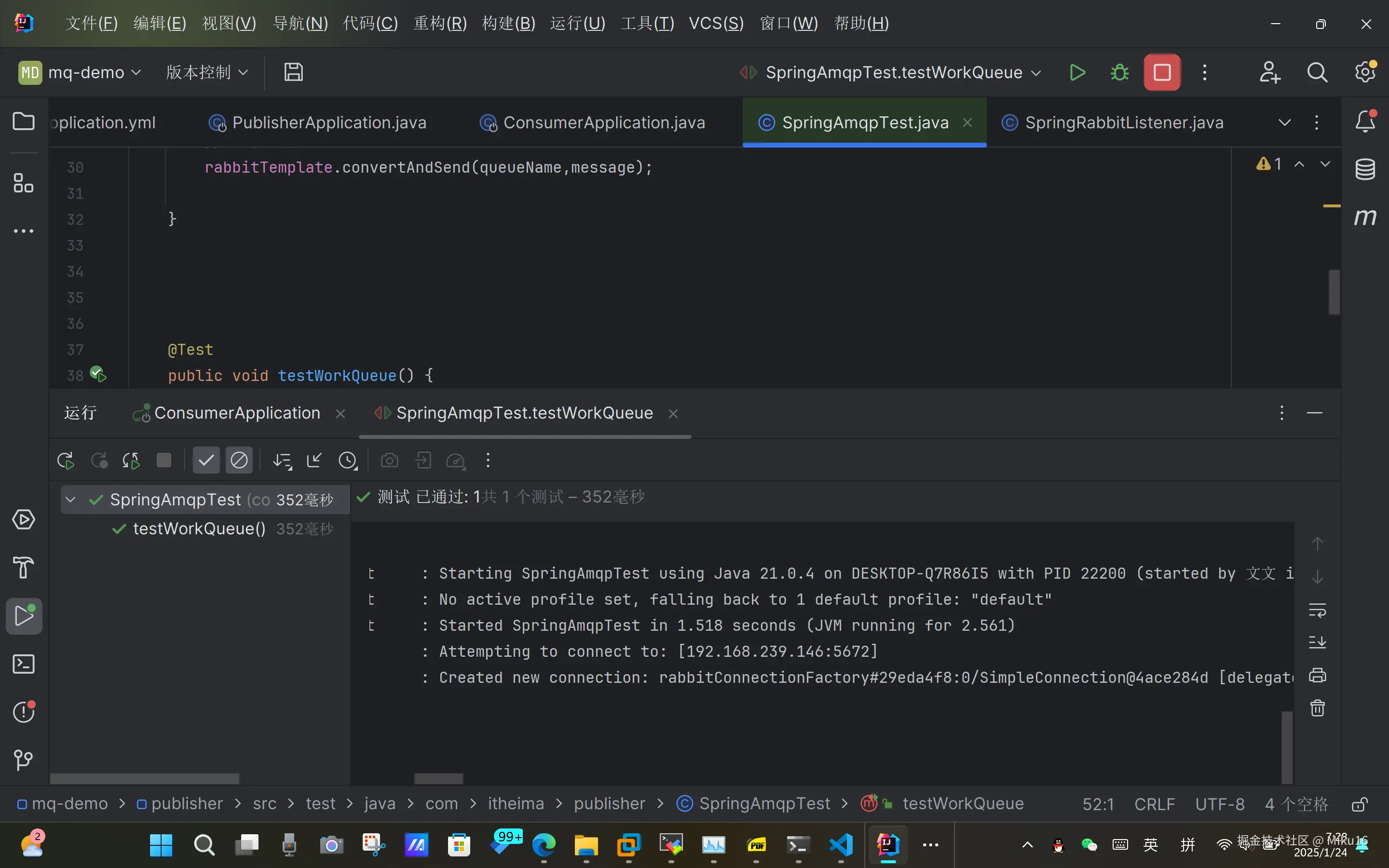
Task: Open the Git tool window icon
Action: [24, 760]
